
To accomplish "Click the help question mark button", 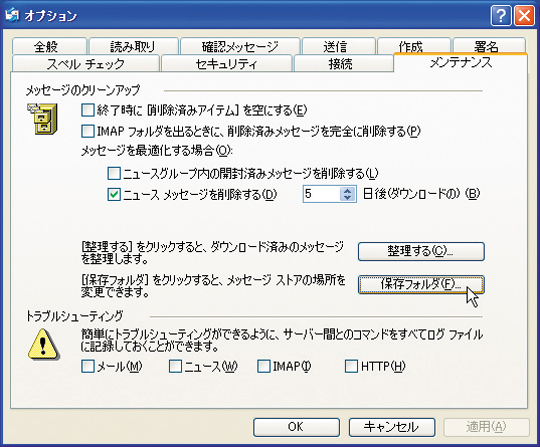I will pos(501,15).
